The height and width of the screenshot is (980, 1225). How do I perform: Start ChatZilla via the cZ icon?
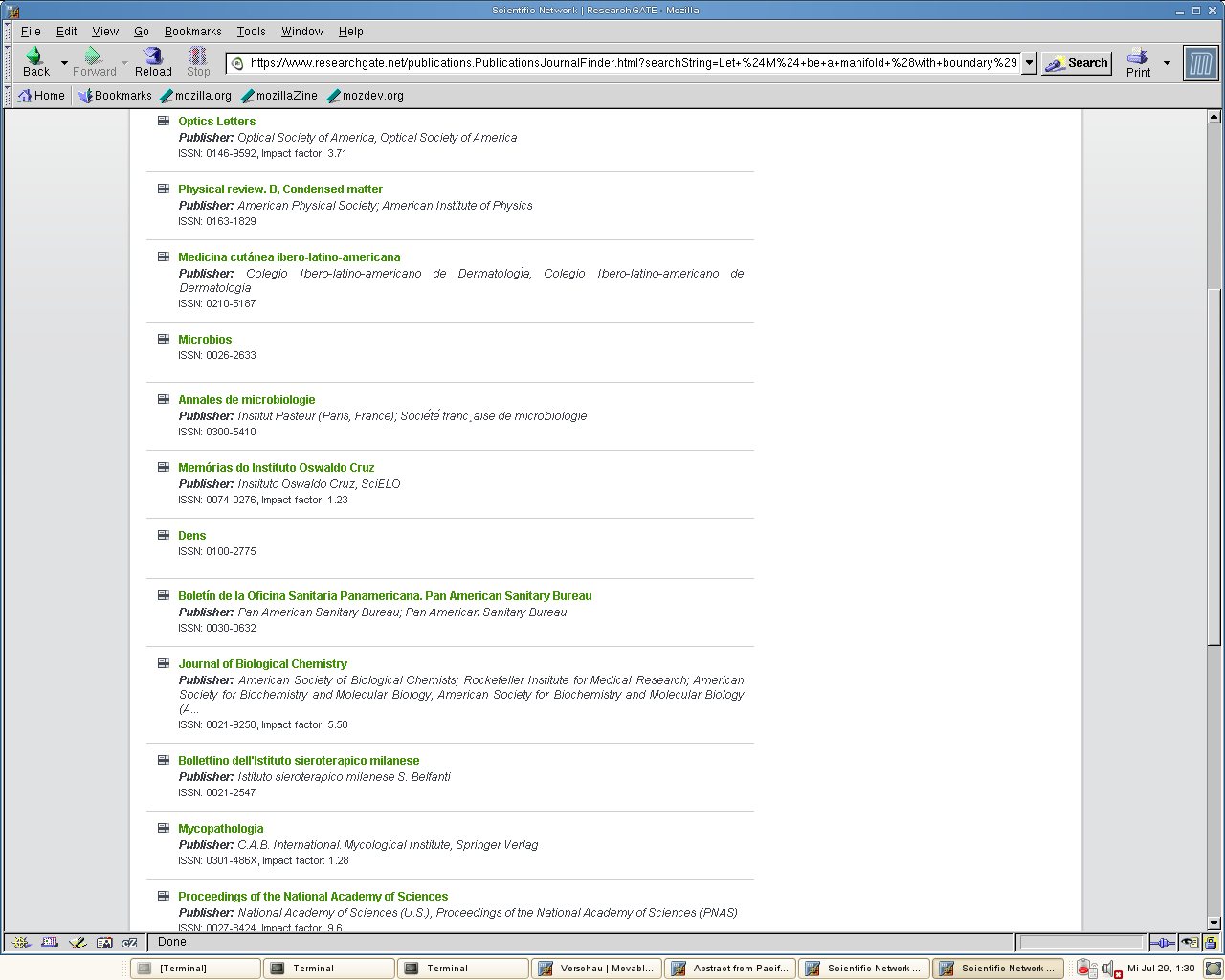(129, 943)
